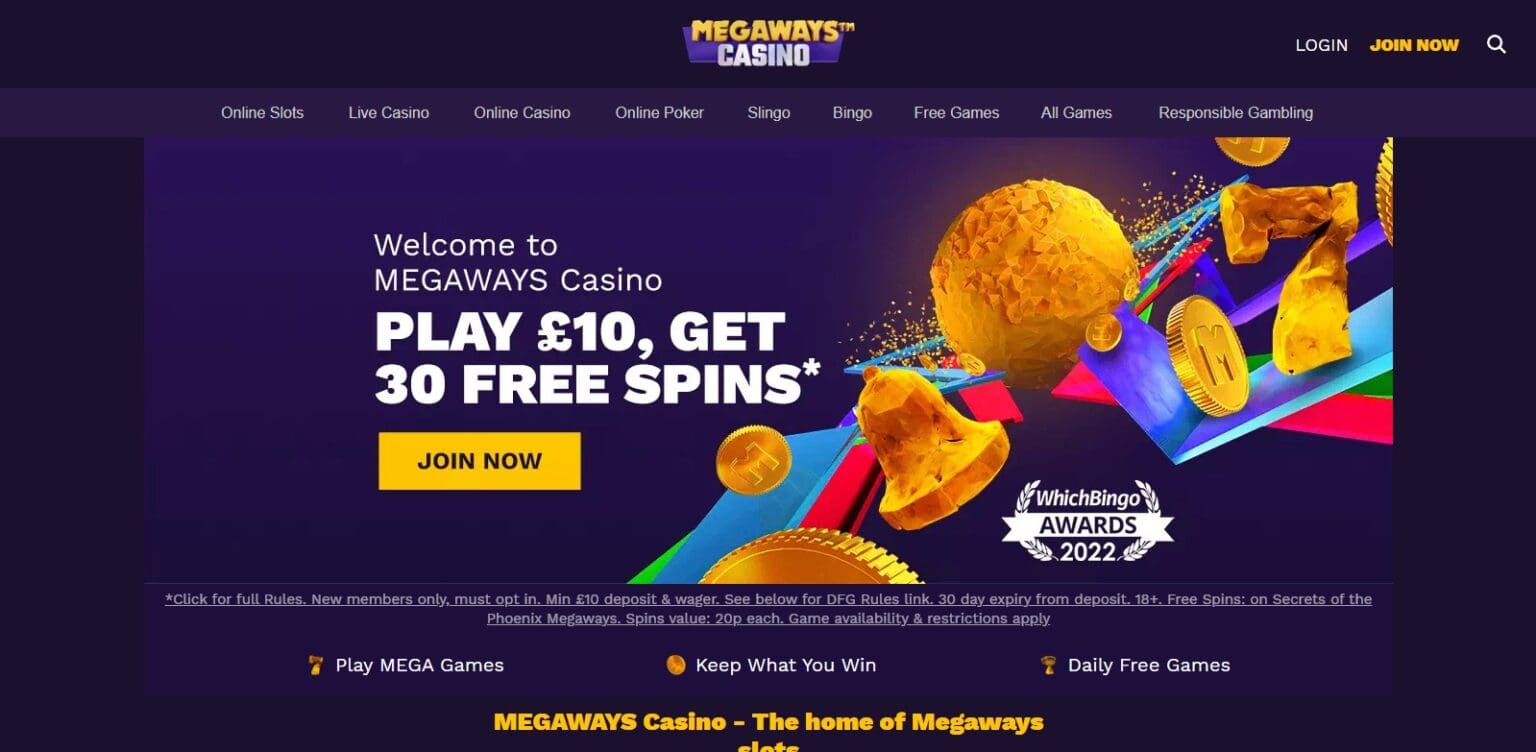Image resolution: width=1536 pixels, height=752 pixels.
Task: Select Online Casino in the navigation bar
Action: [x=522, y=113]
